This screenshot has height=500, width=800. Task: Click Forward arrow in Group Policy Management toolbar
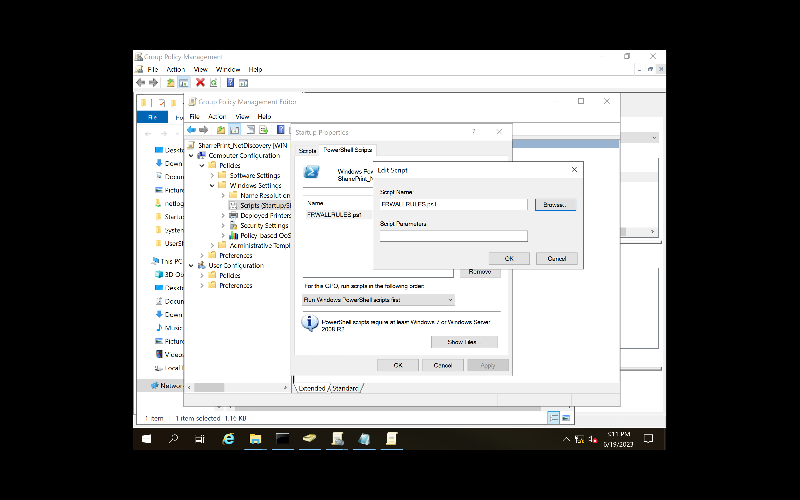pyautogui.click(x=153, y=83)
